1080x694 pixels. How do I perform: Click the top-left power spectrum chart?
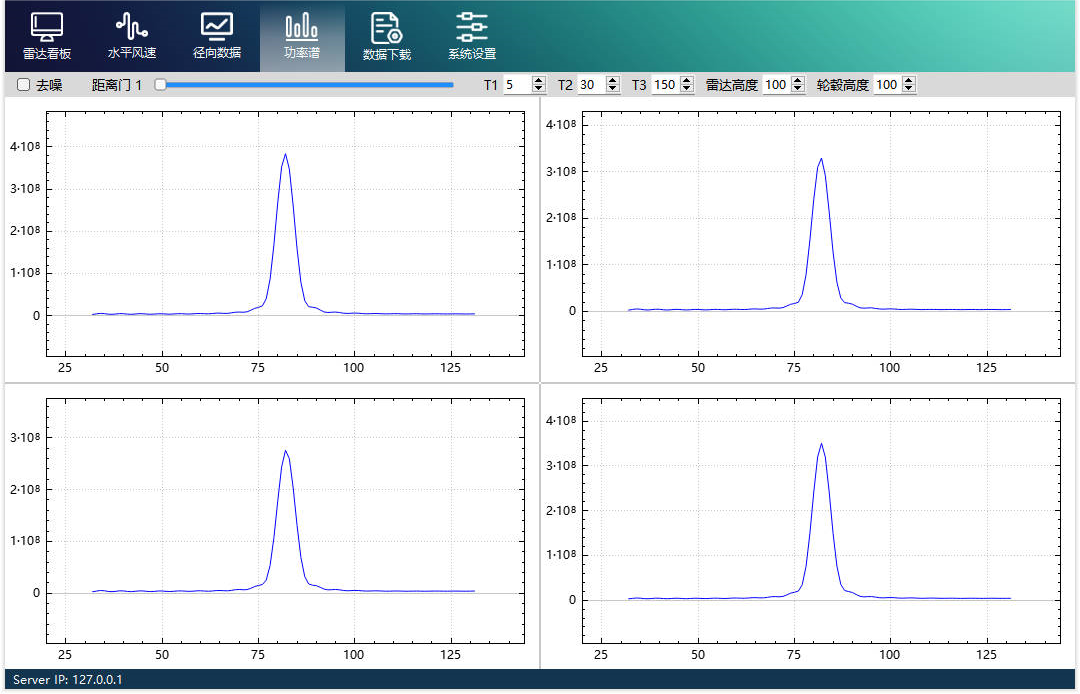tap(272, 240)
